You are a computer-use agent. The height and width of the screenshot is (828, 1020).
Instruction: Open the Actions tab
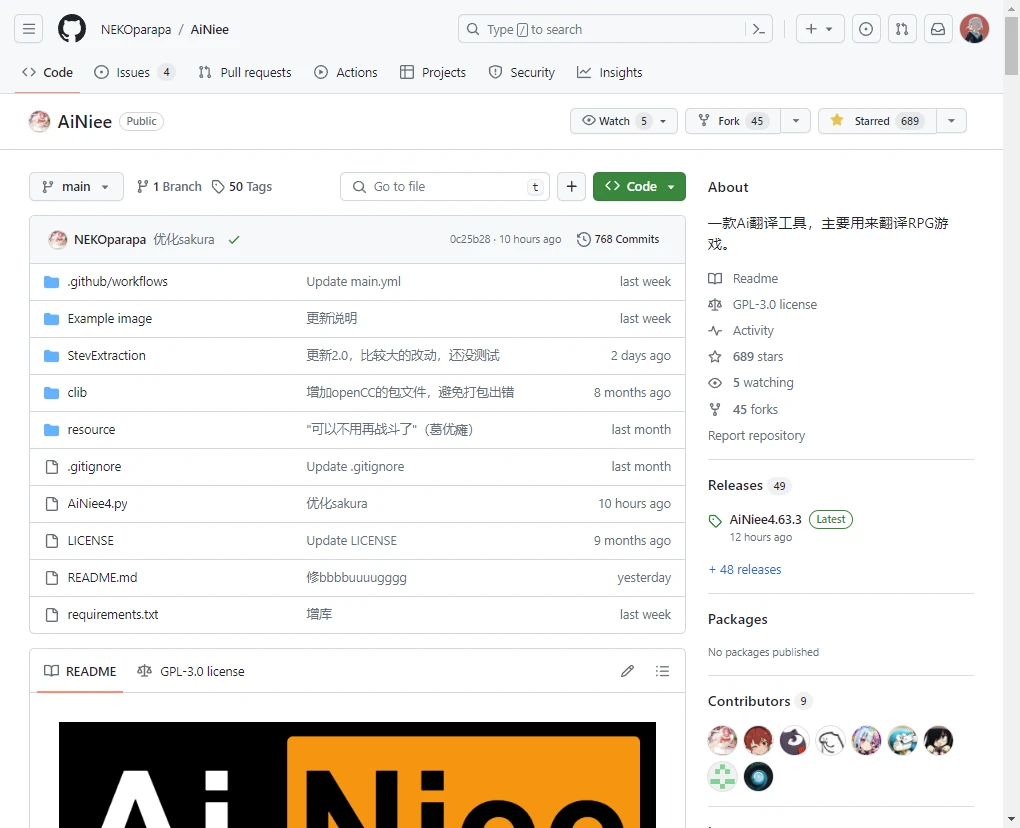(x=345, y=72)
